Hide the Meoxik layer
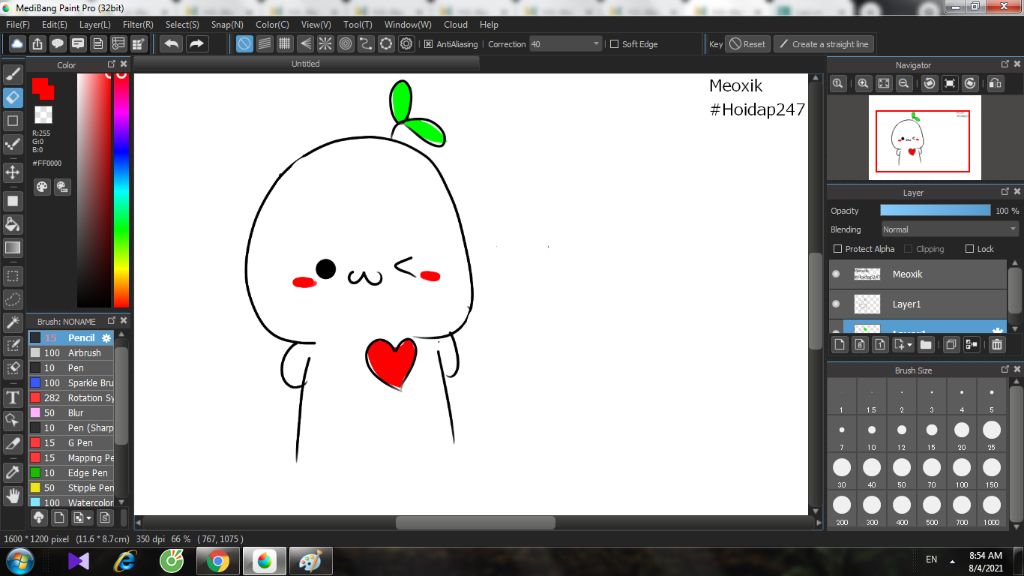Viewport: 1024px width, 576px height. (x=836, y=274)
